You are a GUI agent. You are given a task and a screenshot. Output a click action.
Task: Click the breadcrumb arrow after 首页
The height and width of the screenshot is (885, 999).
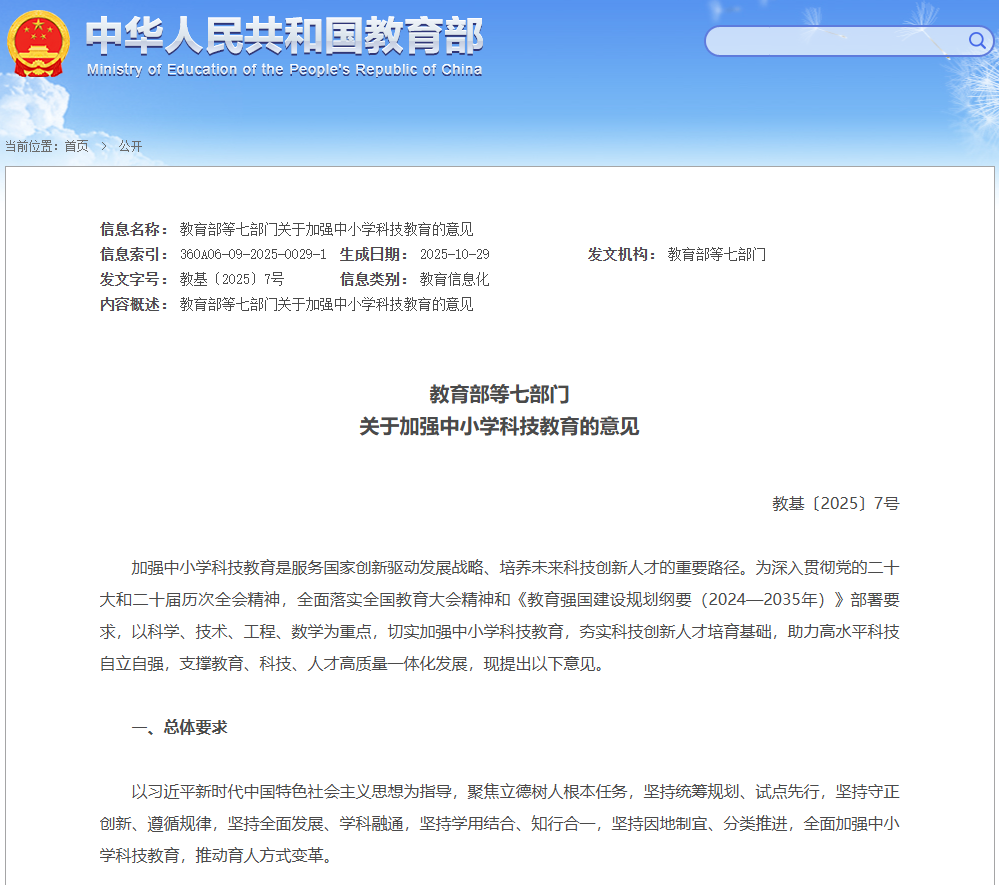(x=103, y=146)
